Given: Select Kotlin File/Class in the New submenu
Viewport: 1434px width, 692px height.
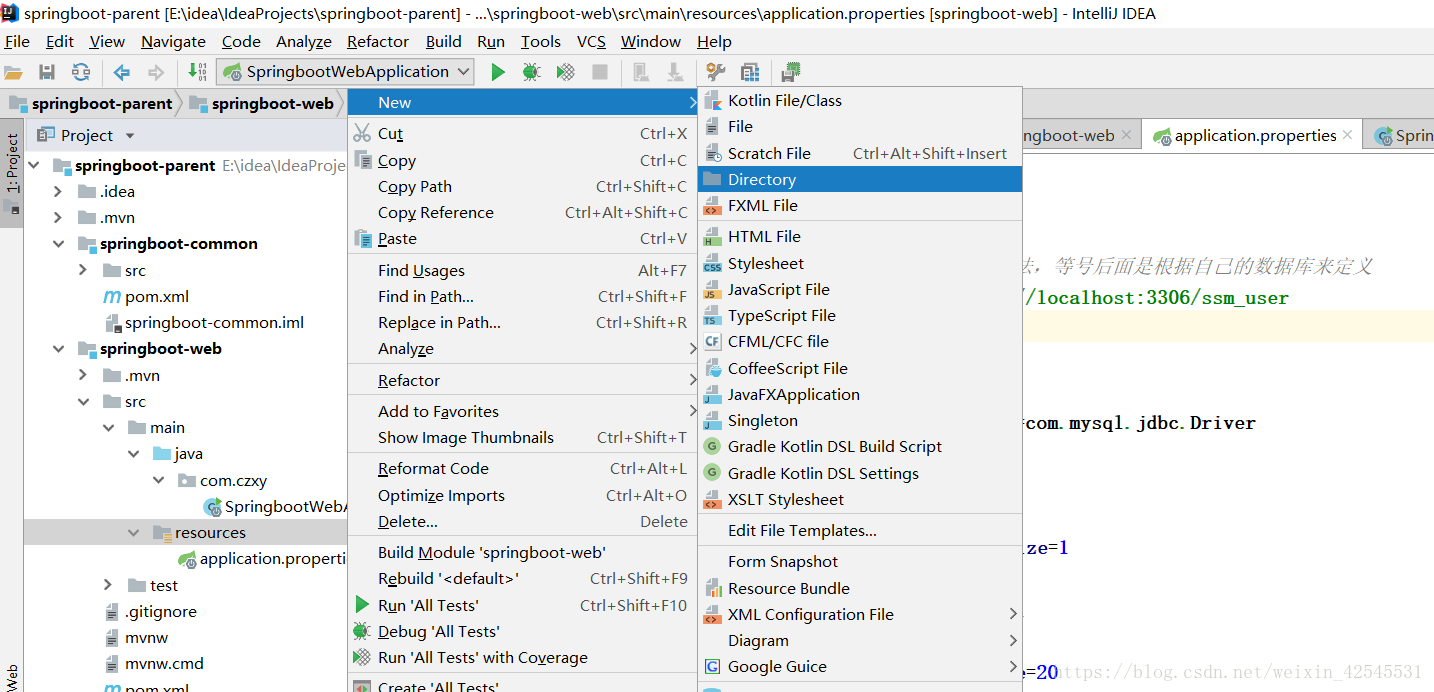Looking at the screenshot, I should (x=860, y=100).
